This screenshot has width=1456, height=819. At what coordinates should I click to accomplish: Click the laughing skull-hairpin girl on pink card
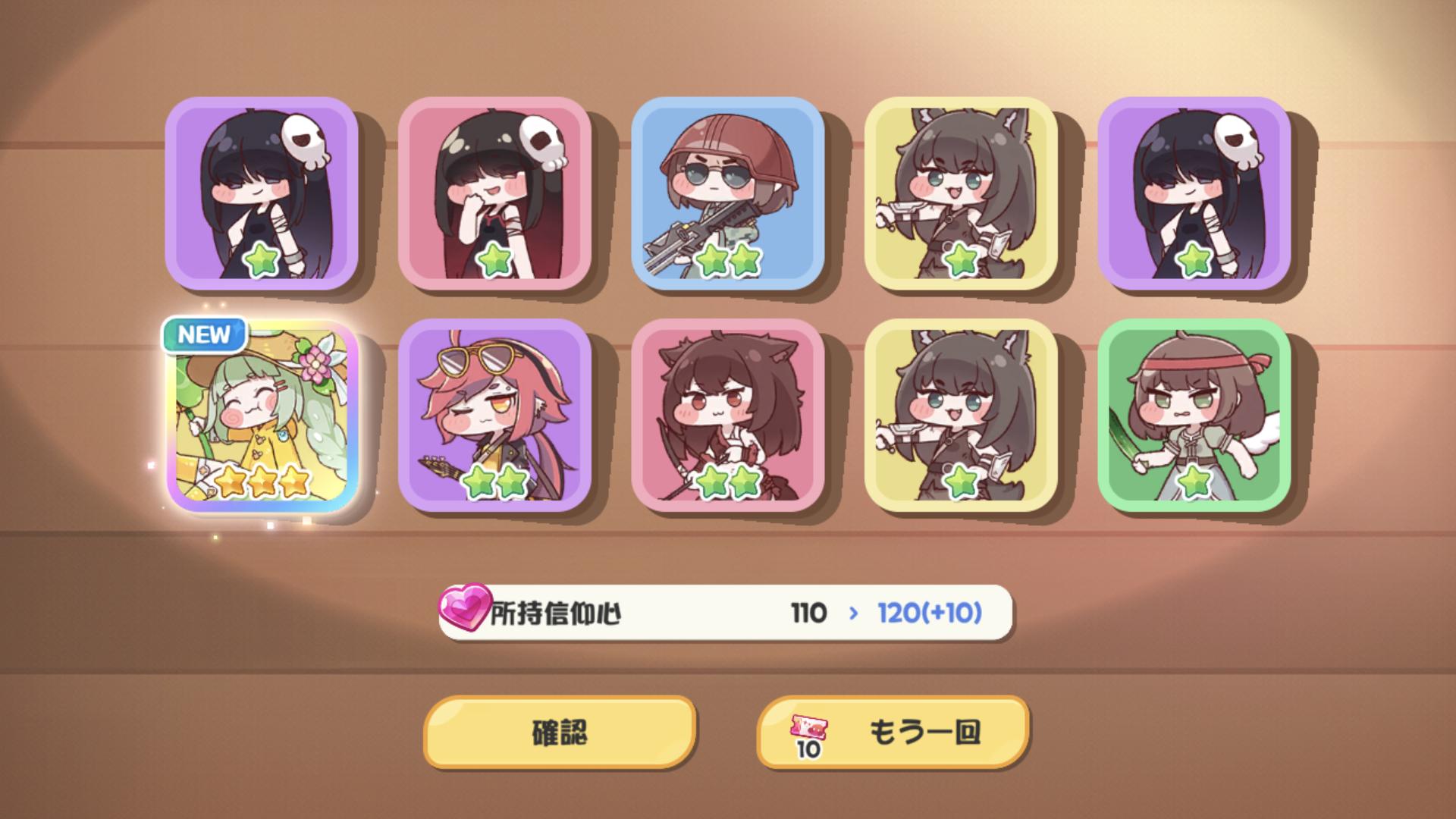[494, 193]
